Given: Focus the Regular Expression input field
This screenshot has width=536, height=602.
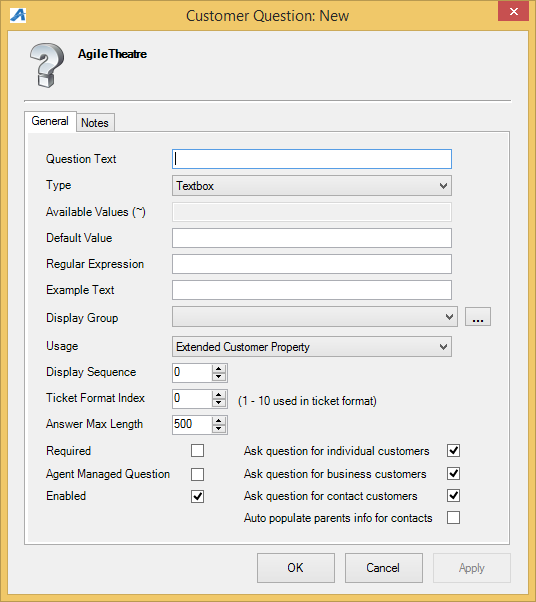Looking at the screenshot, I should [312, 264].
